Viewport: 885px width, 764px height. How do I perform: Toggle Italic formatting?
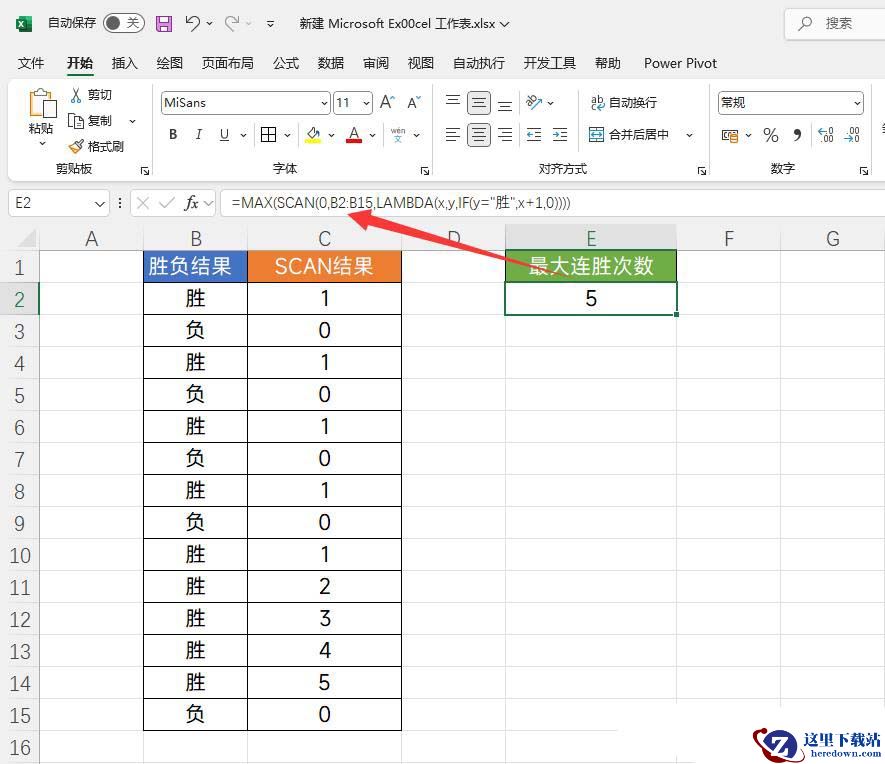pyautogui.click(x=198, y=134)
